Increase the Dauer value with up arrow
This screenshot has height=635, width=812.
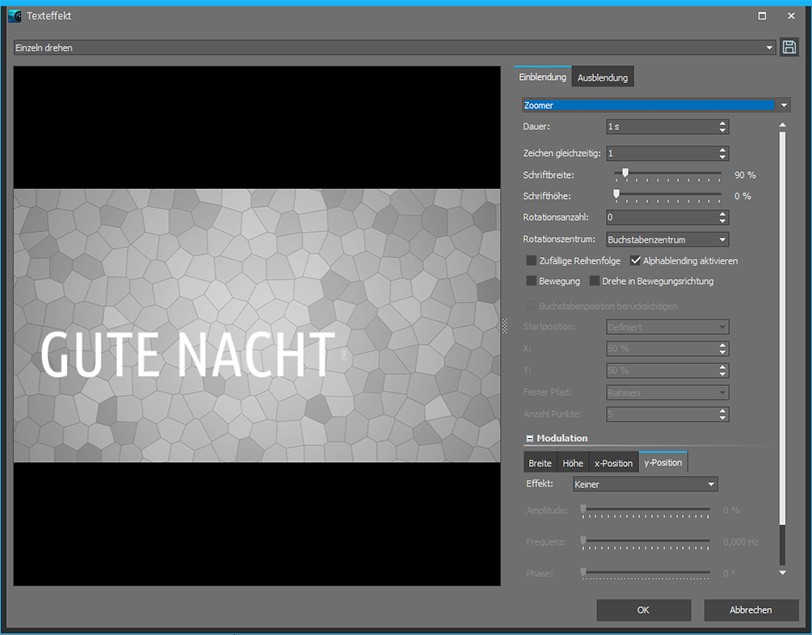click(x=723, y=123)
